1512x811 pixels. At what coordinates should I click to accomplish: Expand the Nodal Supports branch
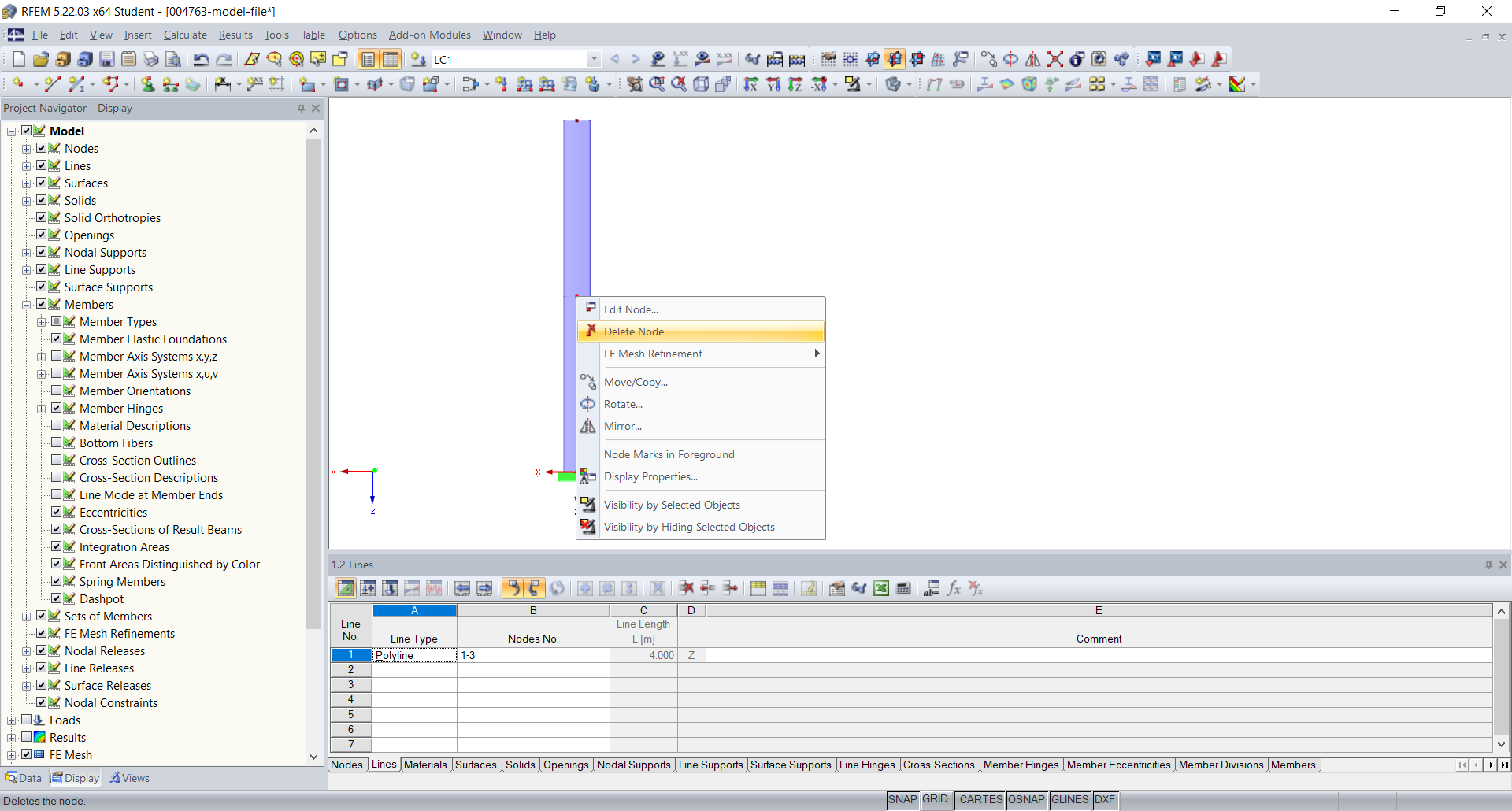pos(27,253)
